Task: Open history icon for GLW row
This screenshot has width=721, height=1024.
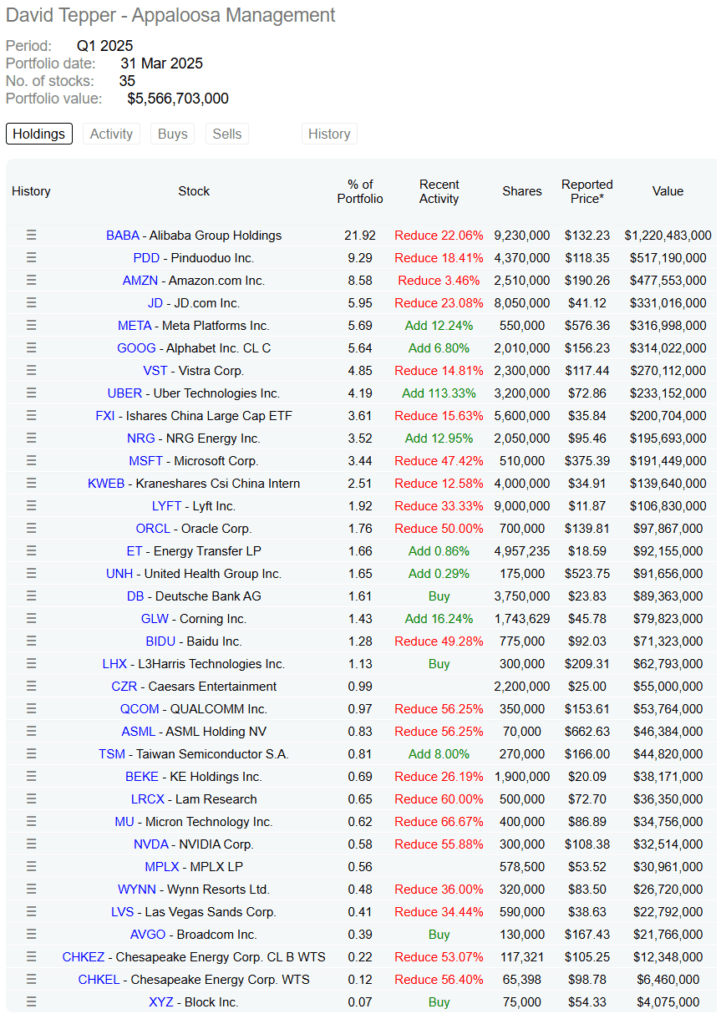Action: coord(31,618)
